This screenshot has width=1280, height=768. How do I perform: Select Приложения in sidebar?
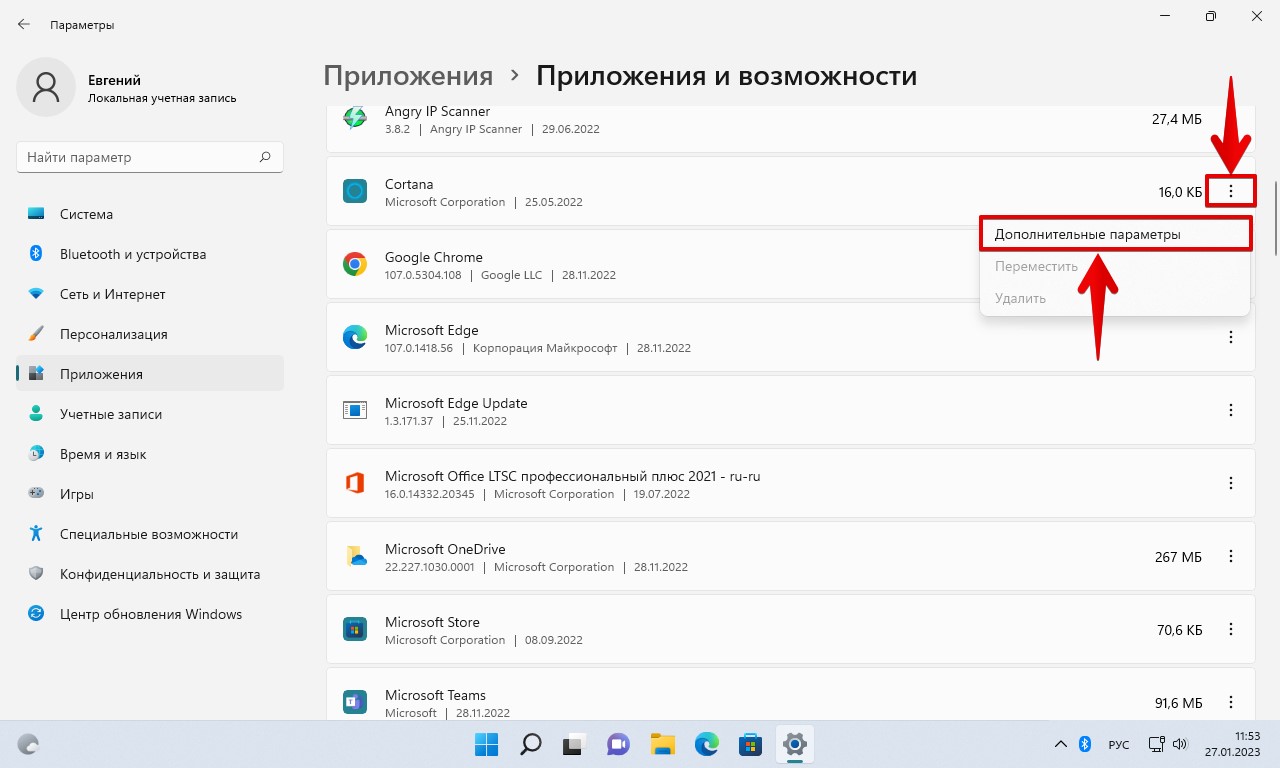[x=150, y=374]
